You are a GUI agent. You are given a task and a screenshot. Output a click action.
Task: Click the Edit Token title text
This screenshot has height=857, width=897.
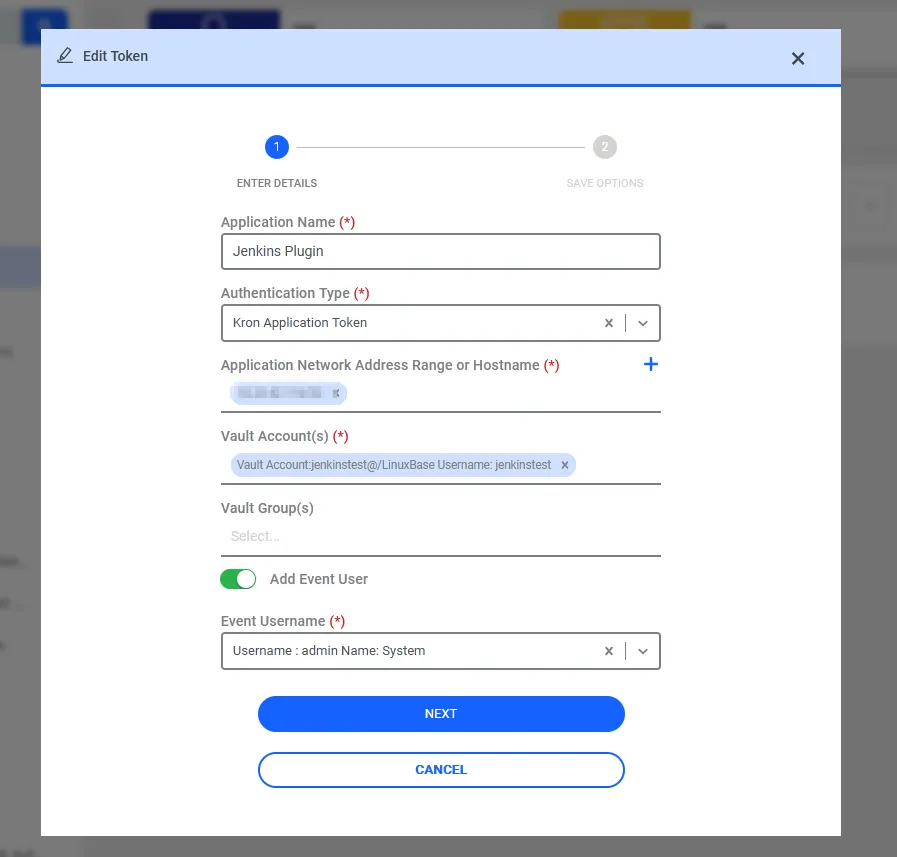116,56
